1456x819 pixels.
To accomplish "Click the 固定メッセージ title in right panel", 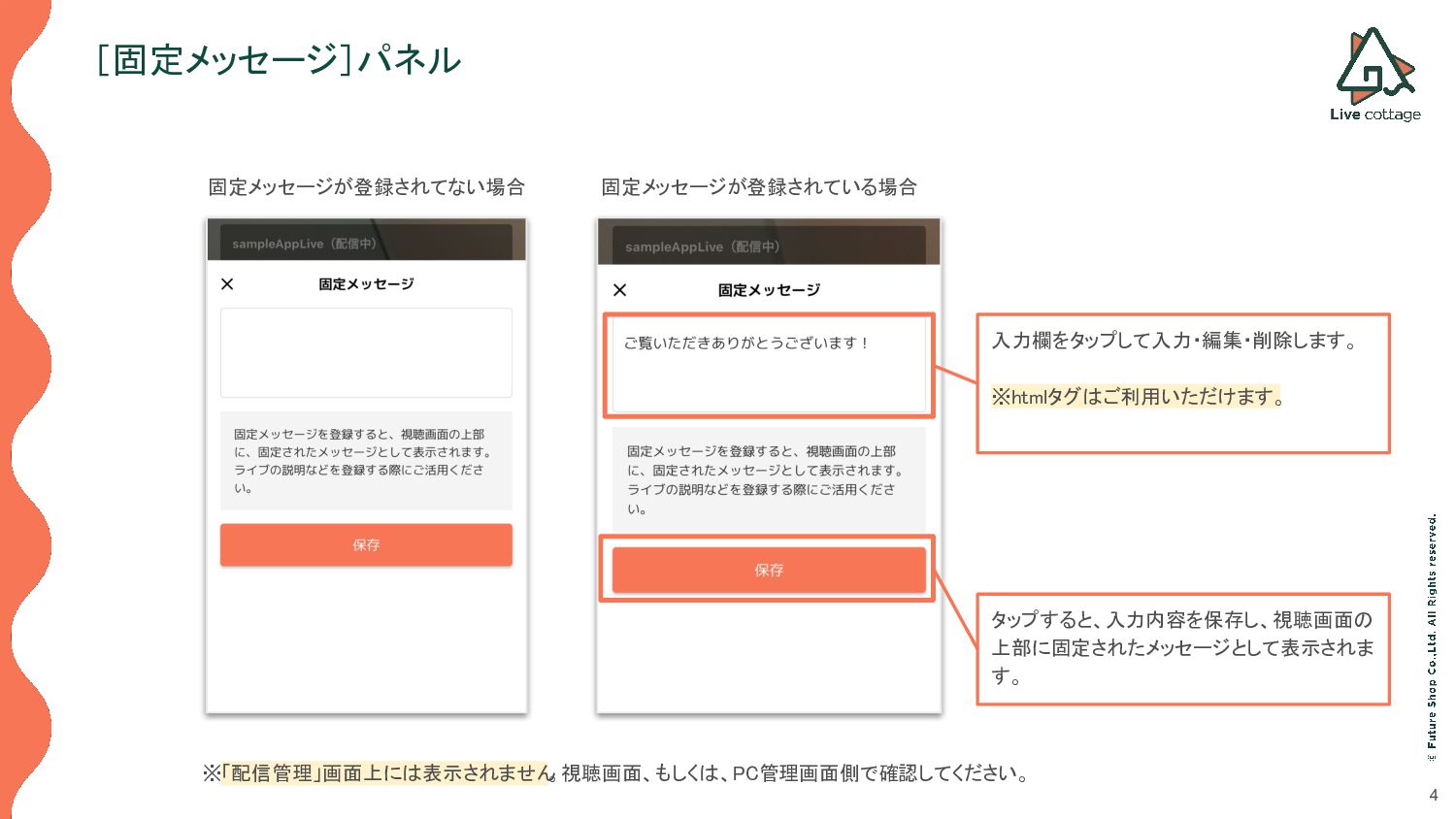I will (x=769, y=290).
